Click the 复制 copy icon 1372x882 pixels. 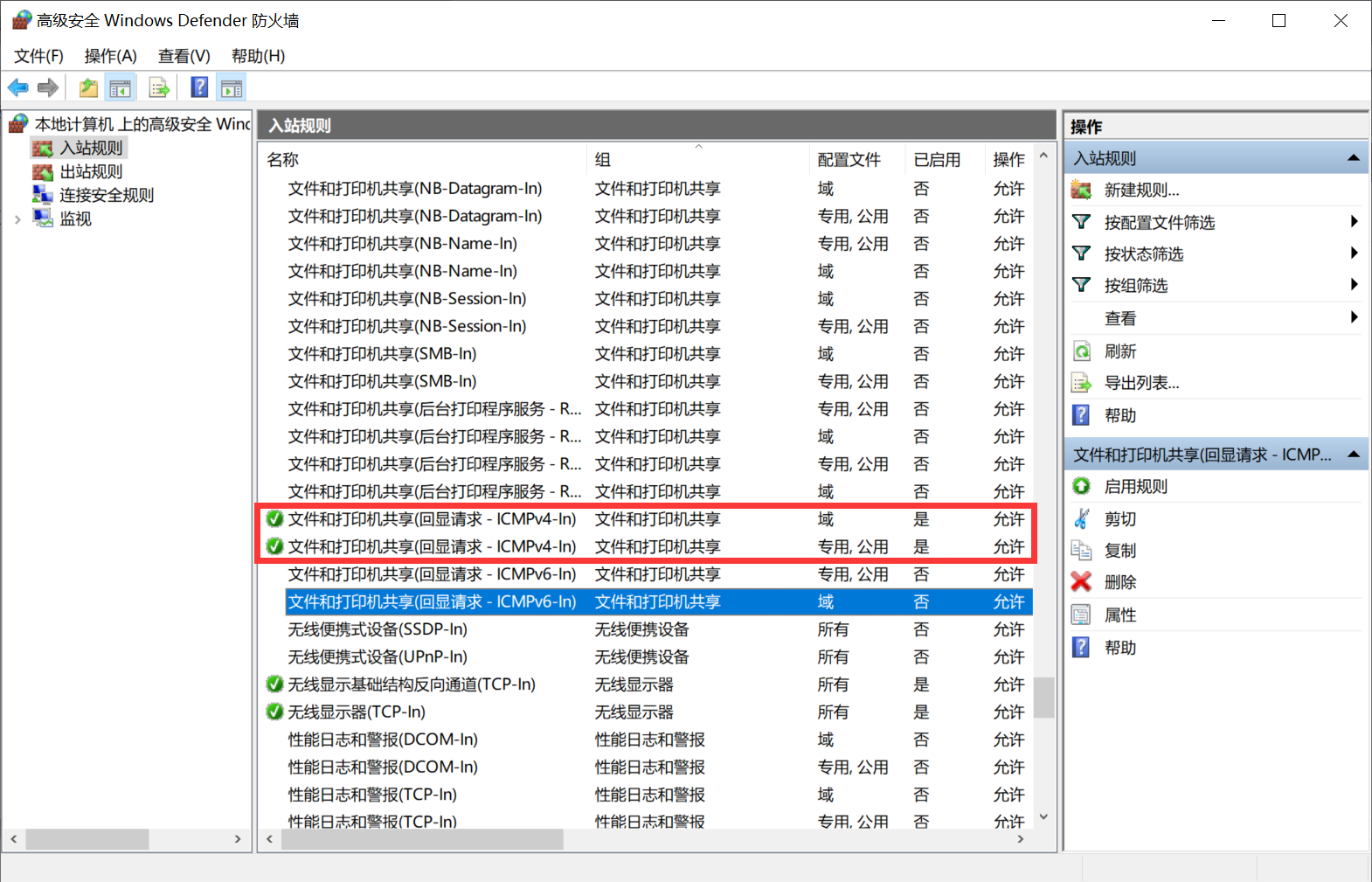point(1082,550)
